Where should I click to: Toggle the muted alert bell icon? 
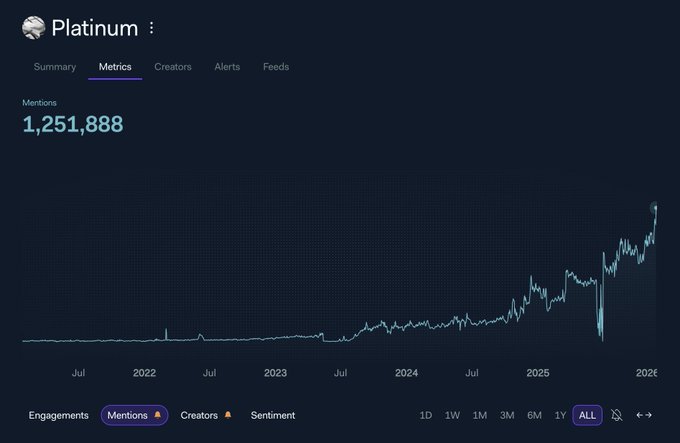617,415
